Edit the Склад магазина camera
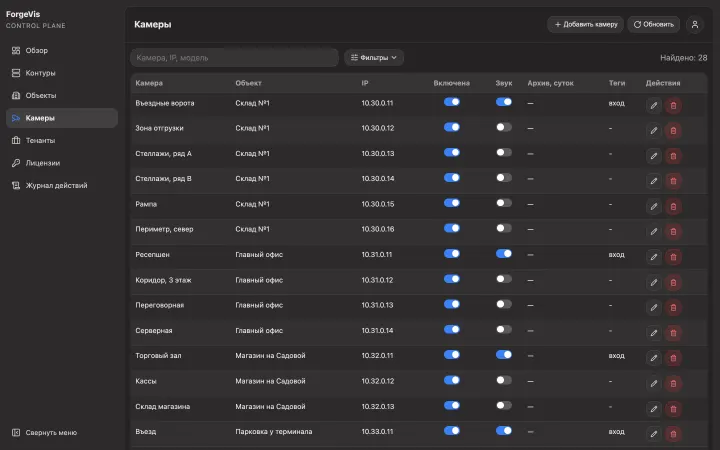Viewport: 720px width, 450px height. pyautogui.click(x=653, y=409)
